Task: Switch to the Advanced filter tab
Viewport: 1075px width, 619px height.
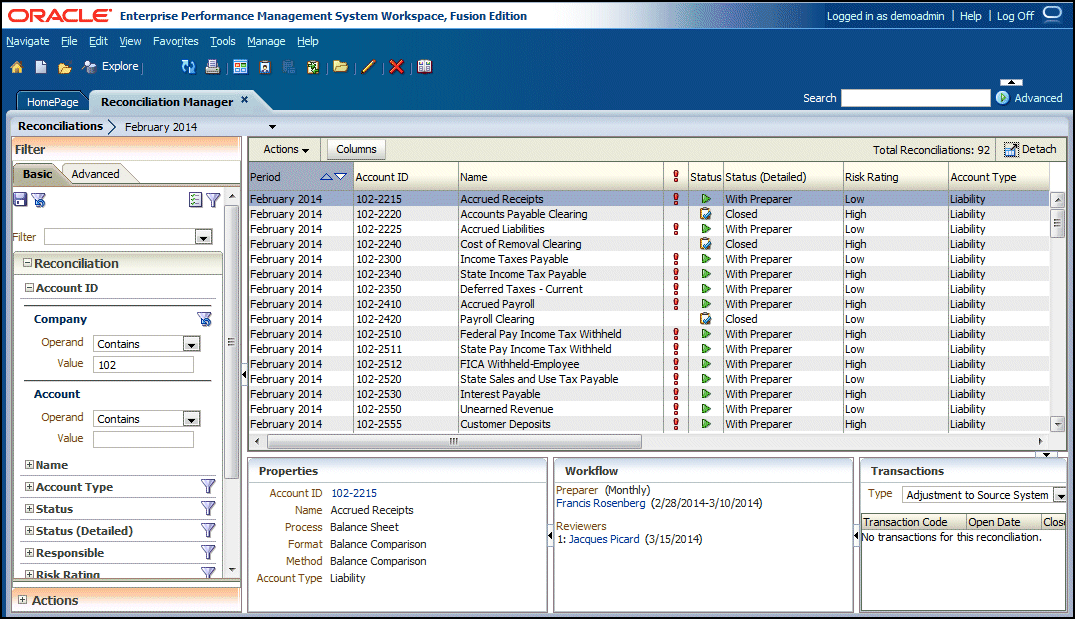Action: coord(95,174)
